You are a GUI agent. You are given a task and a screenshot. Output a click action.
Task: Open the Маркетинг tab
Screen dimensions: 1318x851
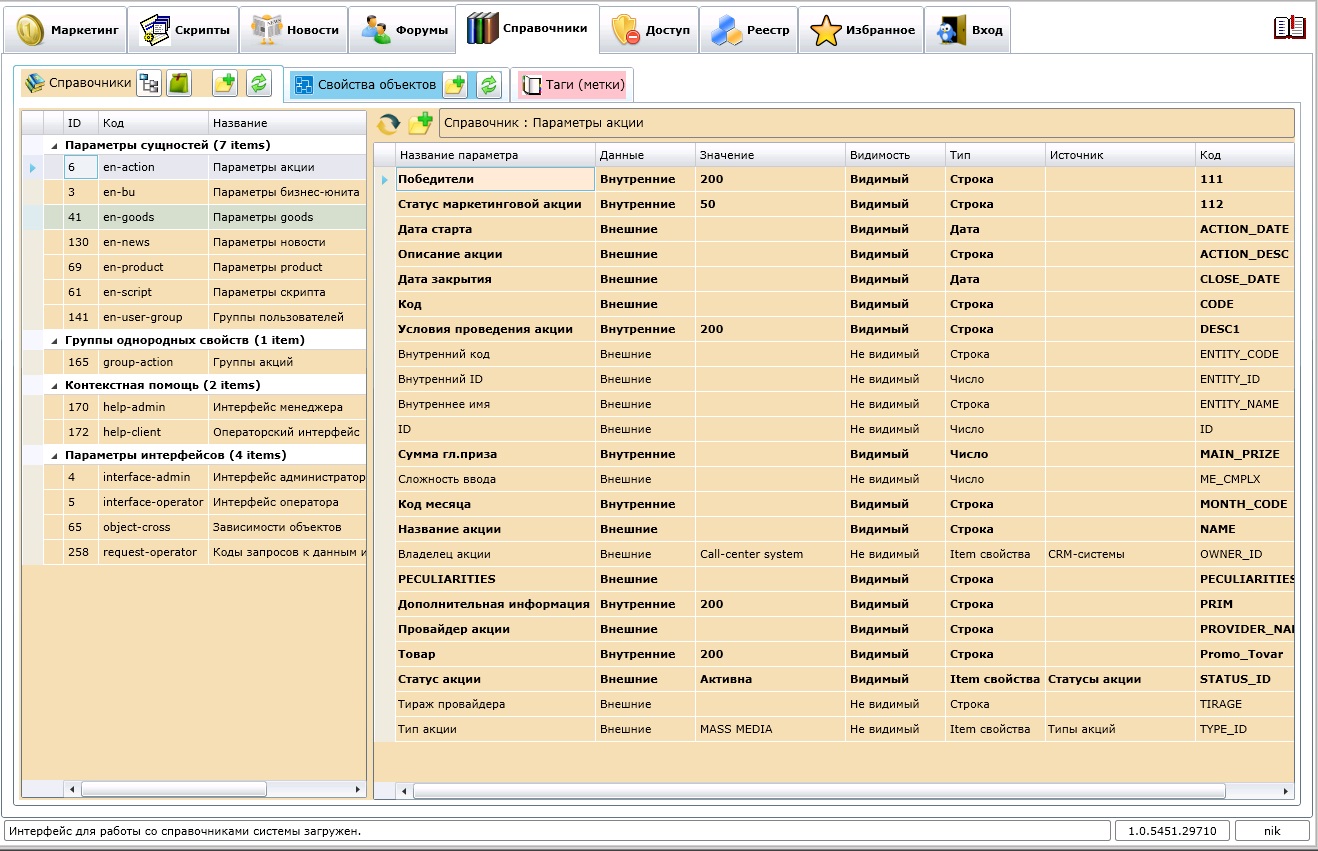coord(65,30)
